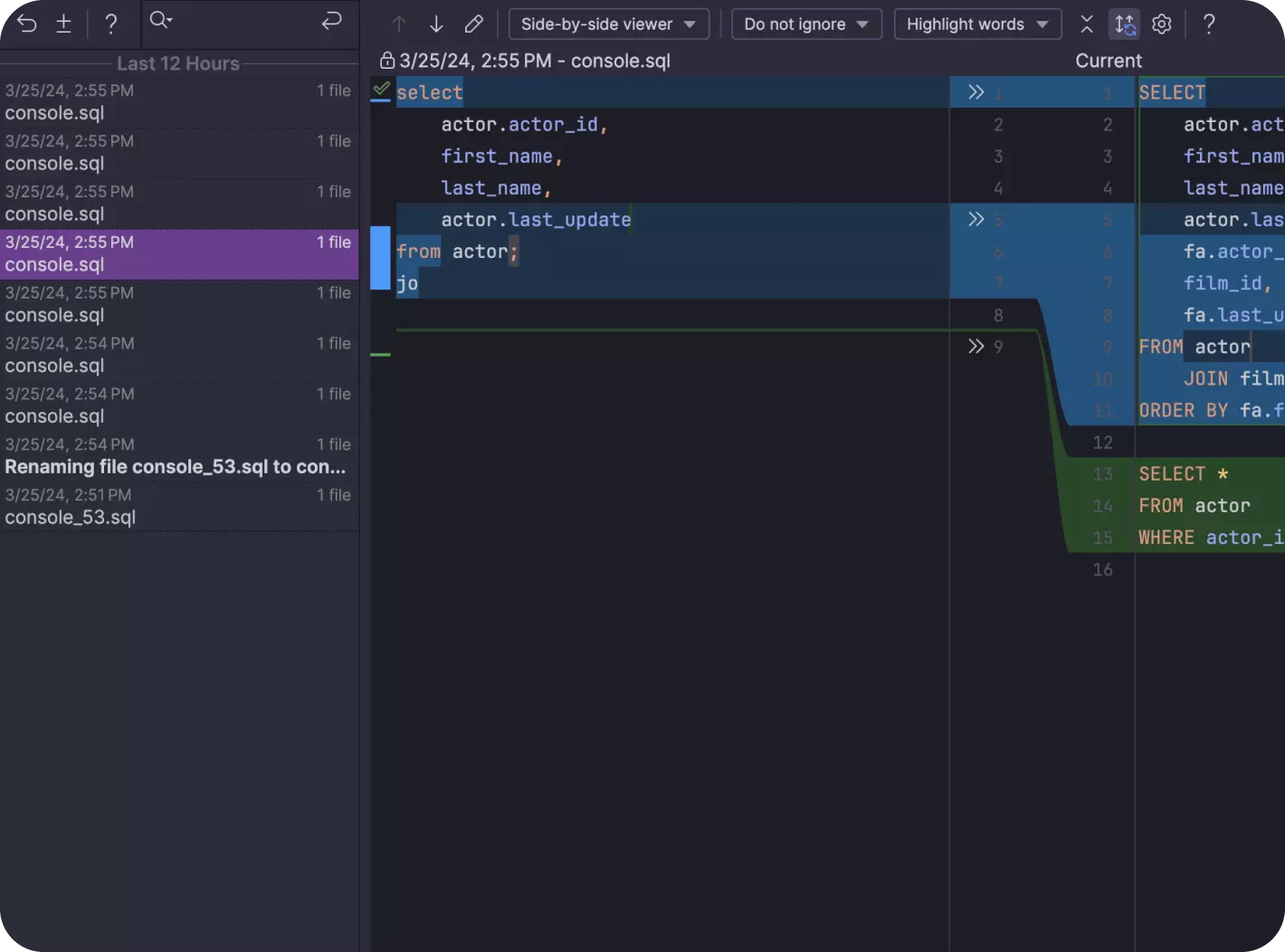
Task: Expand the Do not ignore dropdown
Action: pos(805,24)
